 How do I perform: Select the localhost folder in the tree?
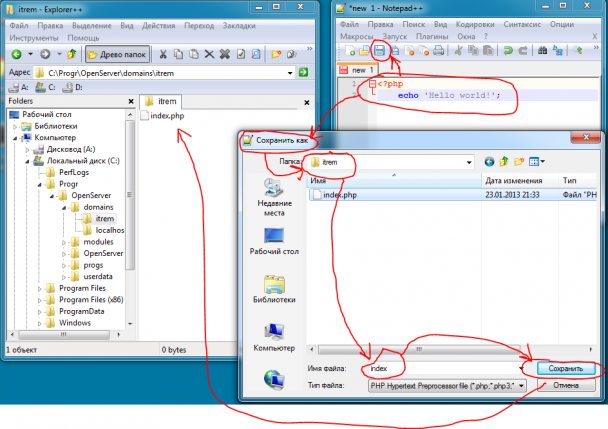[x=103, y=230]
